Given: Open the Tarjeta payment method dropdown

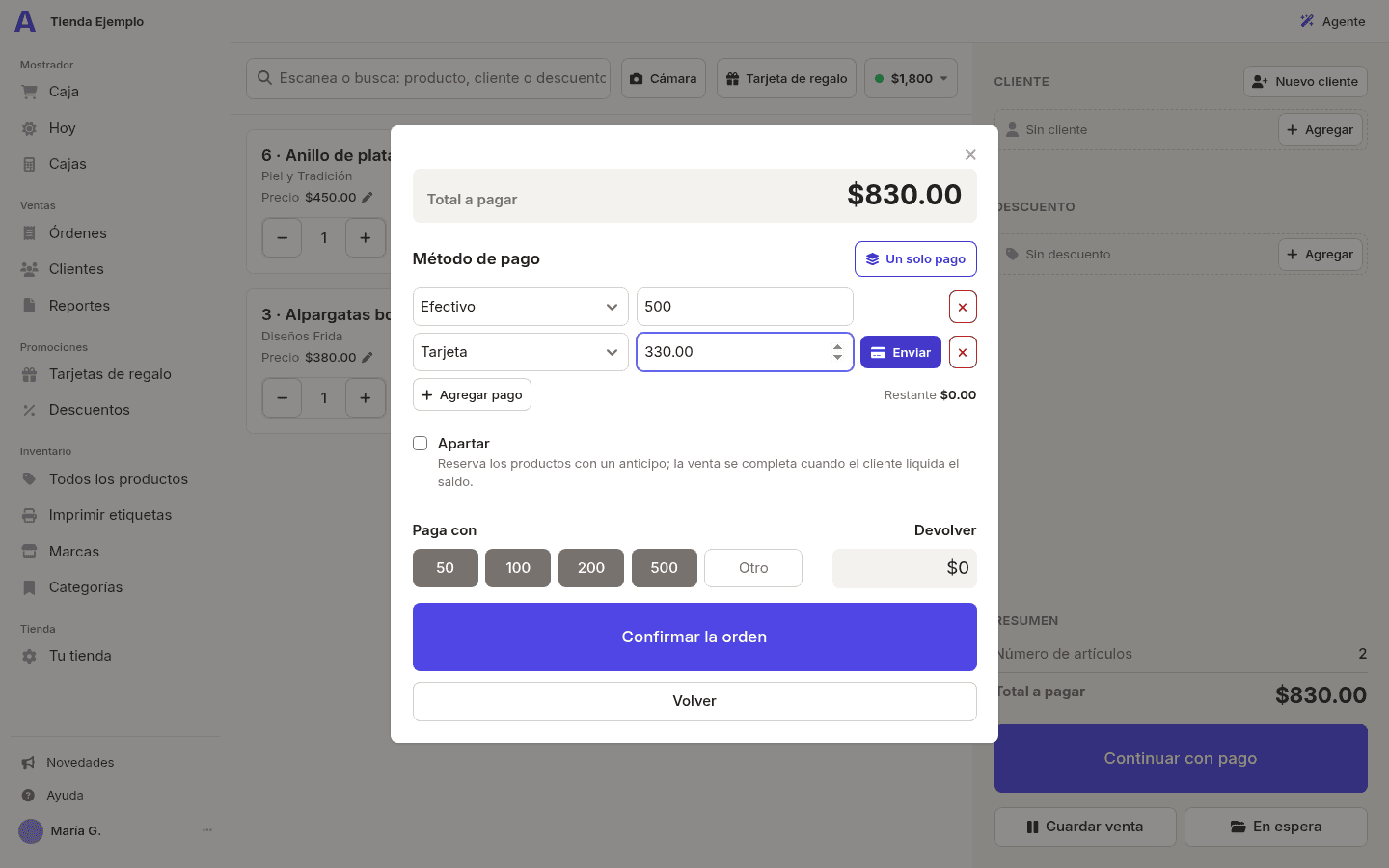Looking at the screenshot, I should click(521, 352).
